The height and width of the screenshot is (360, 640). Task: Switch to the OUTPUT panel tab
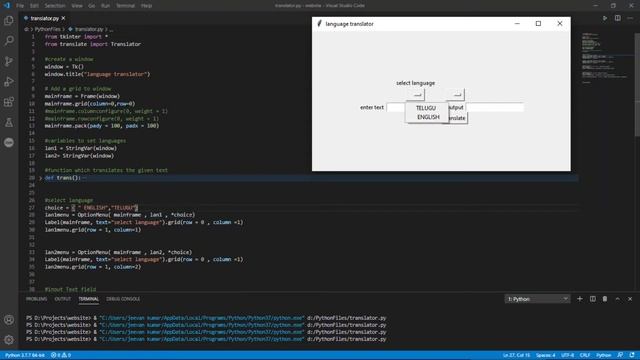62,299
